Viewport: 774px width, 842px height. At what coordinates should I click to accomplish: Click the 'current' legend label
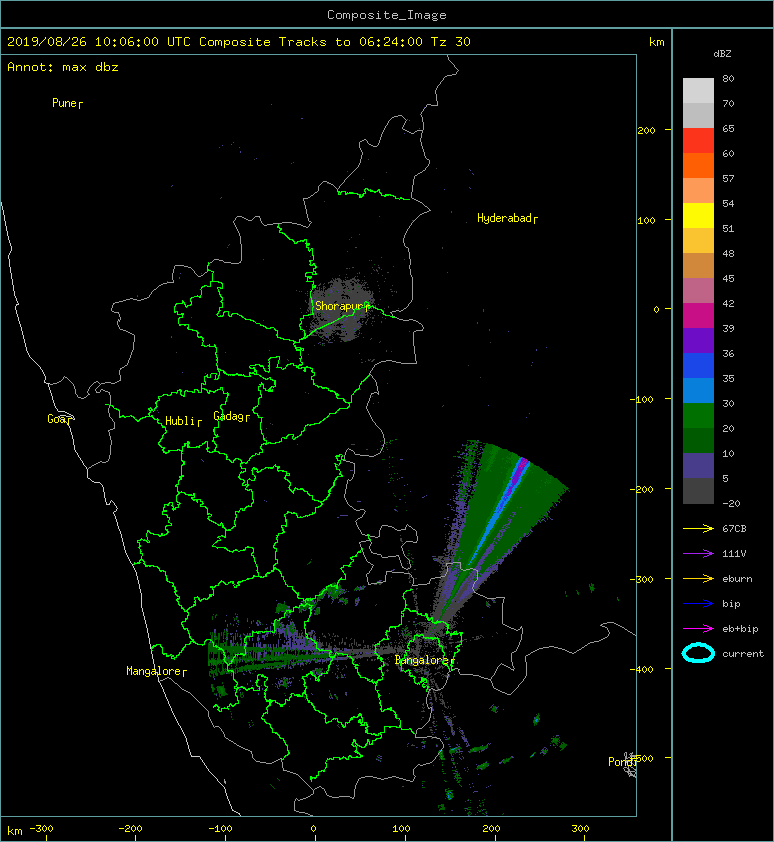tap(743, 654)
